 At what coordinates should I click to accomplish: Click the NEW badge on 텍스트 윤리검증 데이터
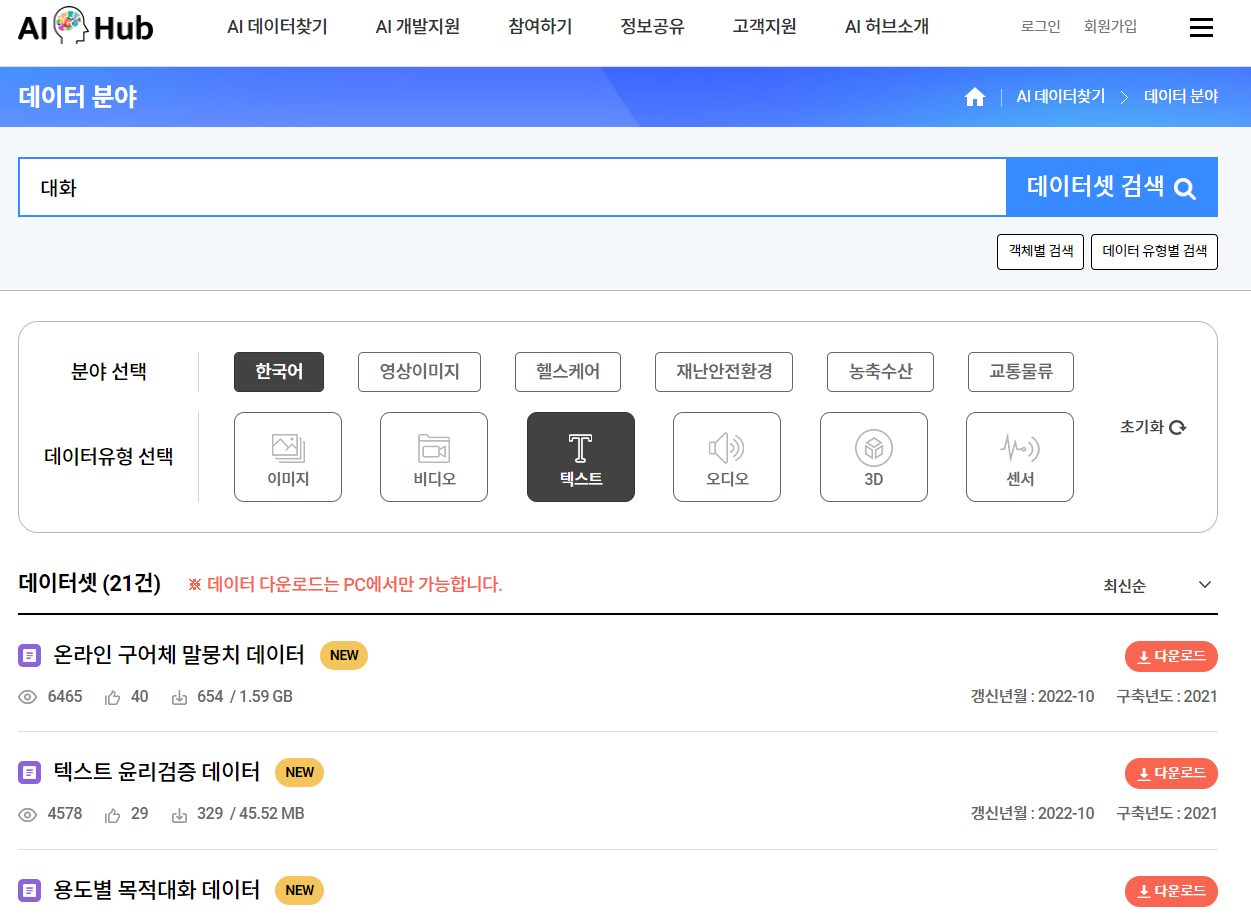tap(299, 773)
